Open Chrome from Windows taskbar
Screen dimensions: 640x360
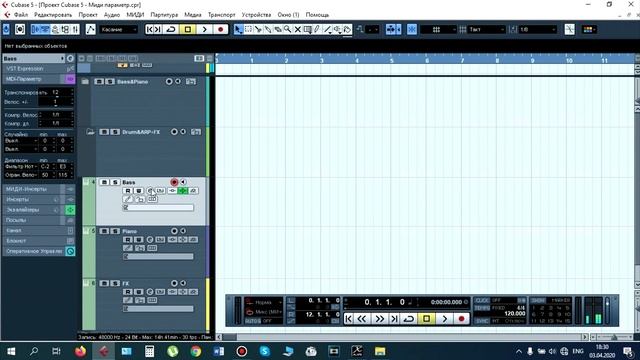196,351
